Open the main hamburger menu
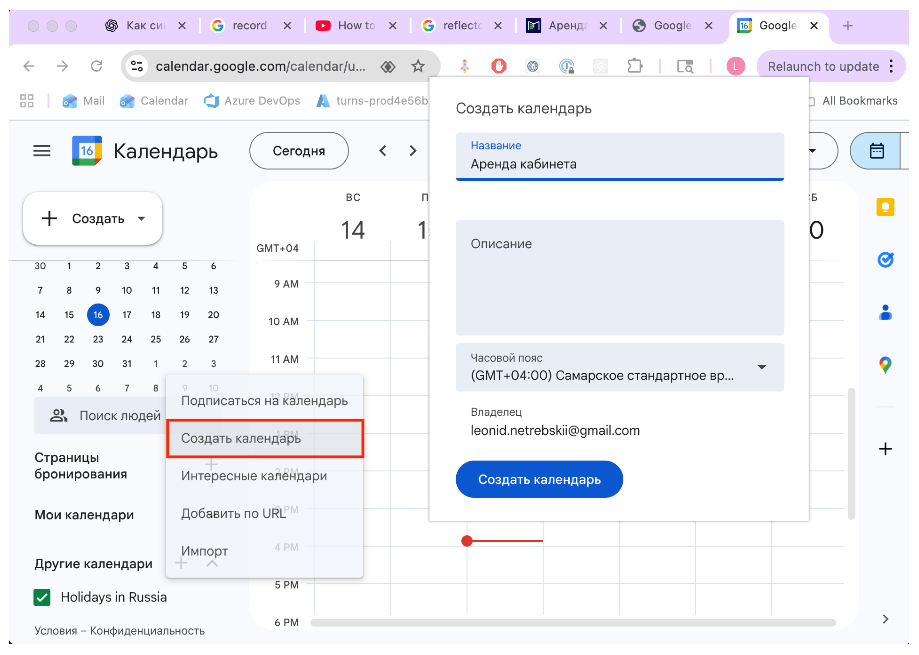Viewport: 919px width, 655px height. tap(41, 150)
